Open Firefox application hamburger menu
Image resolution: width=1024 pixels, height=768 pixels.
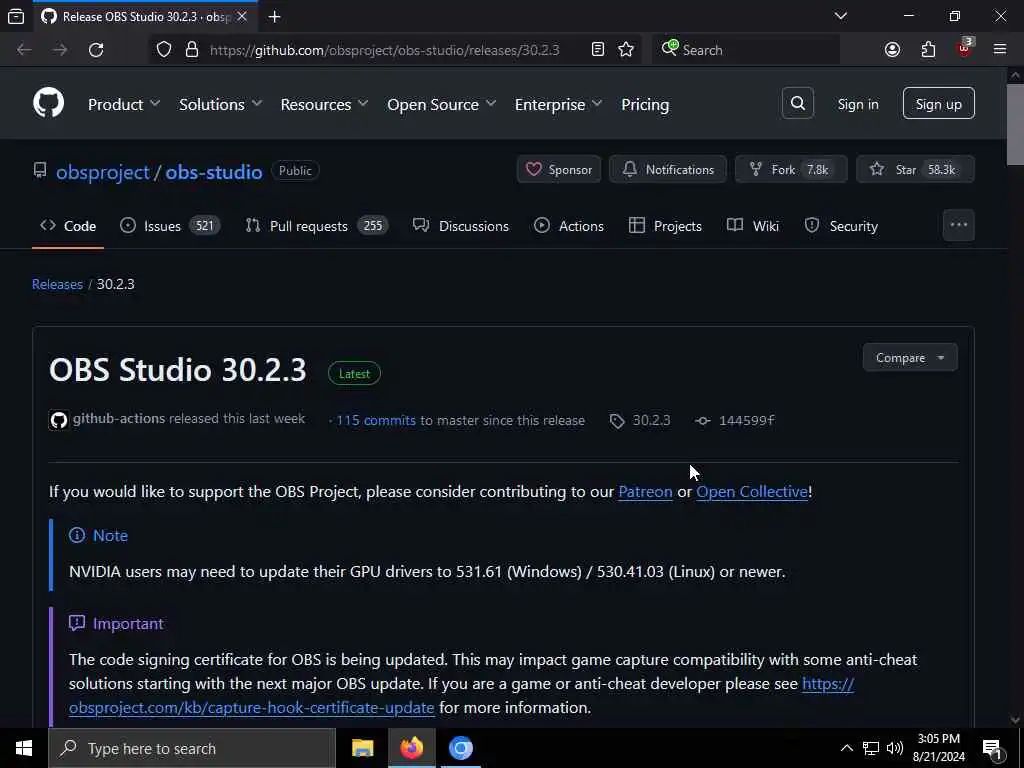tap(1000, 50)
